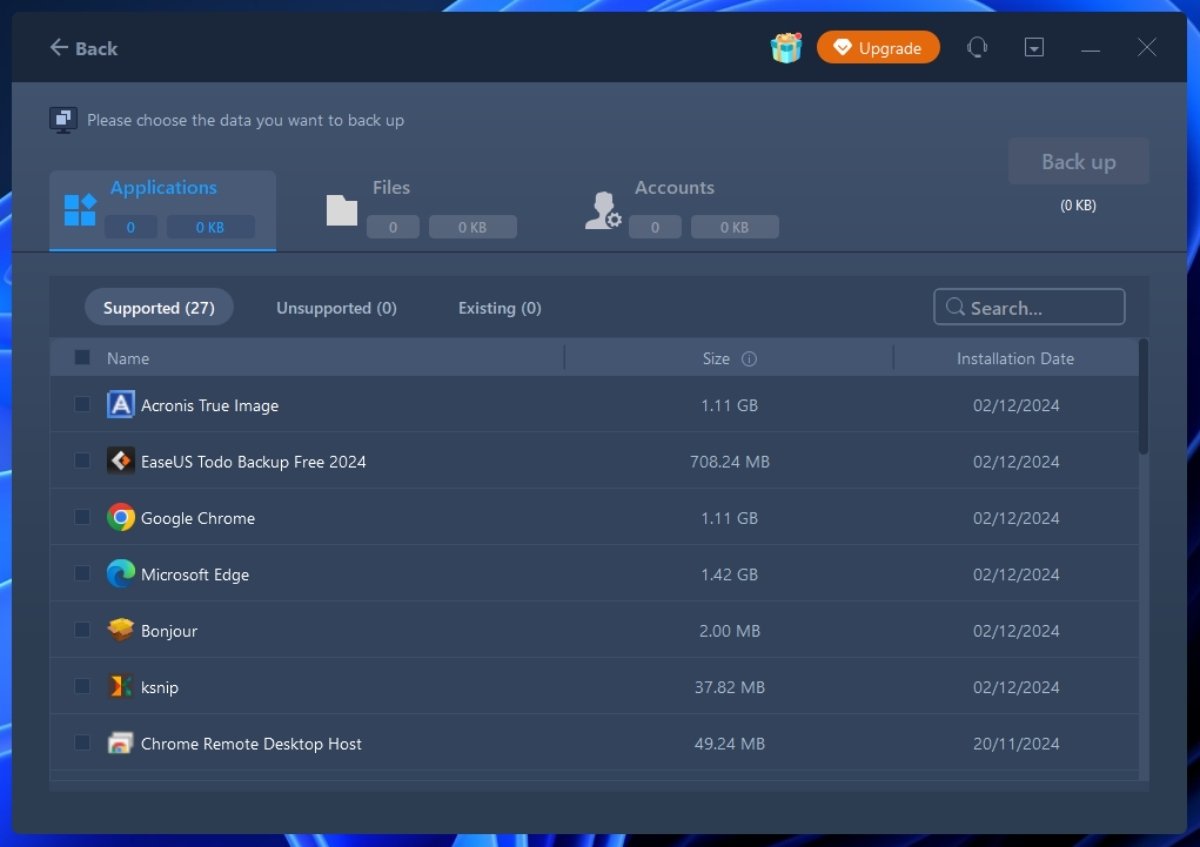Click the 708.24 MB size value
Viewport: 1200px width, 847px height.
click(x=730, y=462)
